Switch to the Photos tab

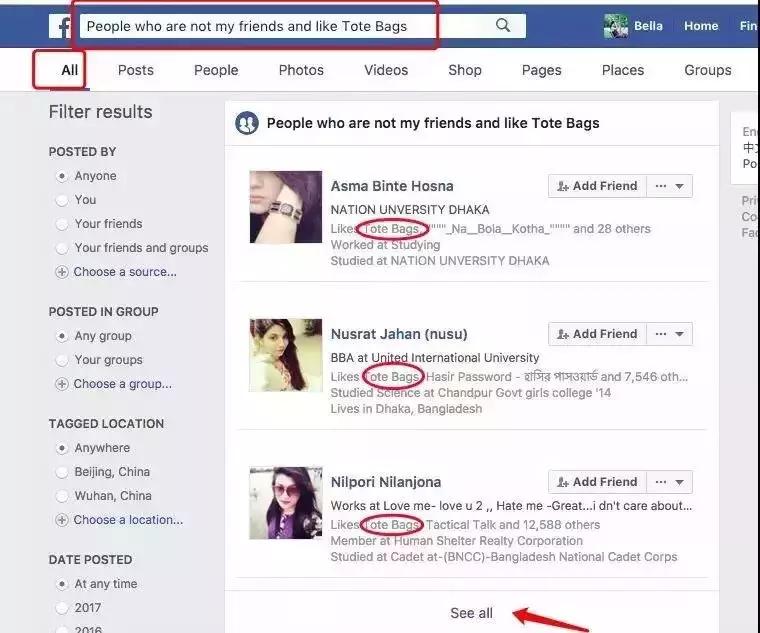[301, 70]
